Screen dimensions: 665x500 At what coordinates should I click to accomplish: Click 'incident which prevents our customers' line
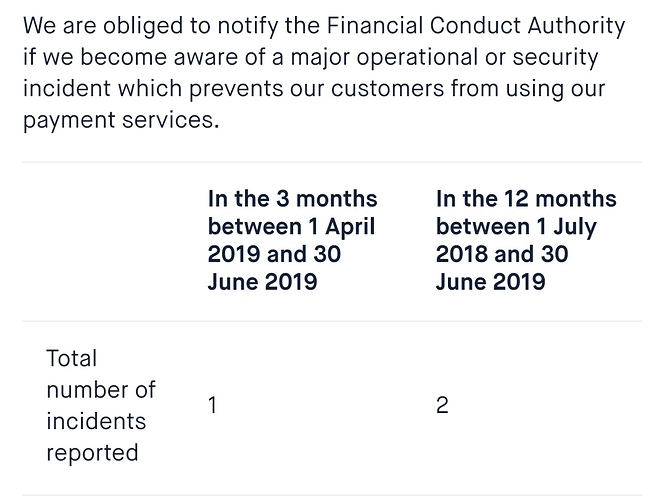tap(233, 89)
